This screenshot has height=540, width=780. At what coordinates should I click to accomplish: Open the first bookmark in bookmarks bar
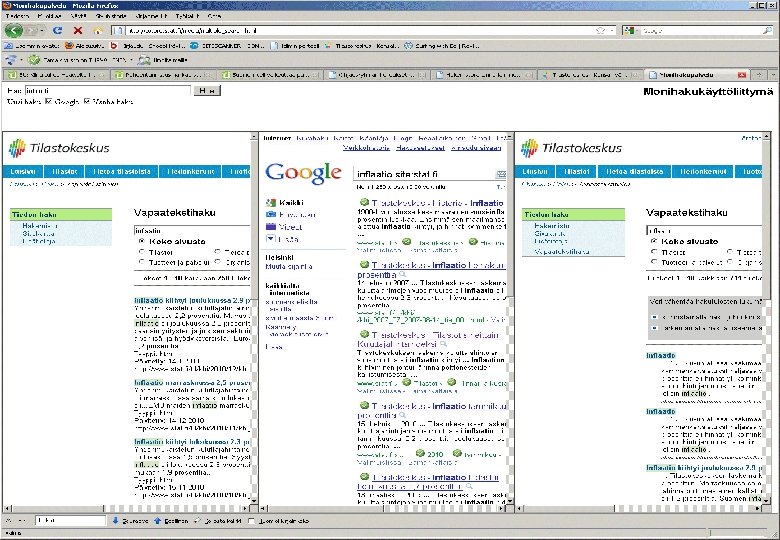[31, 46]
